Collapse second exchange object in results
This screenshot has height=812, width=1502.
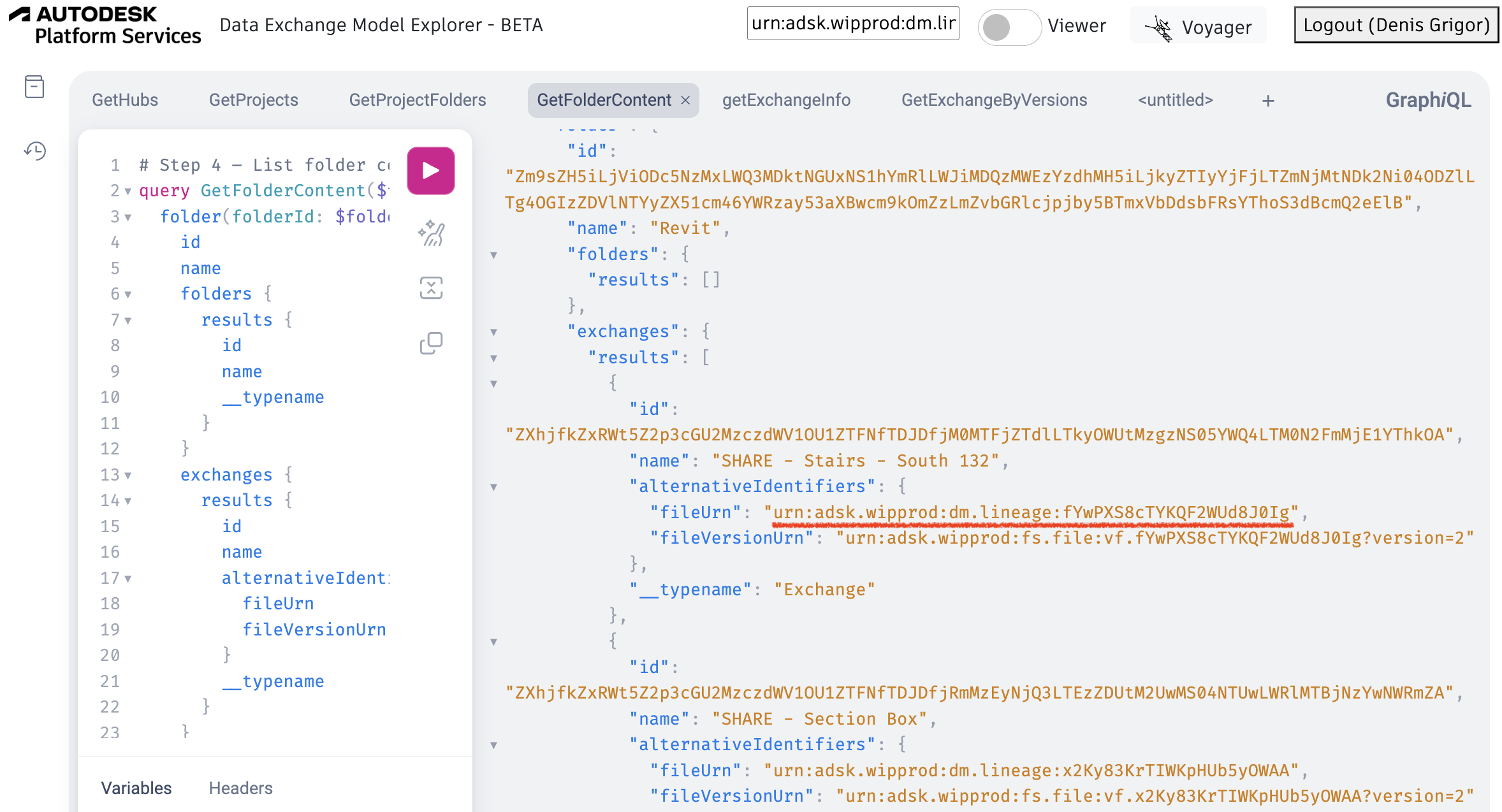493,642
